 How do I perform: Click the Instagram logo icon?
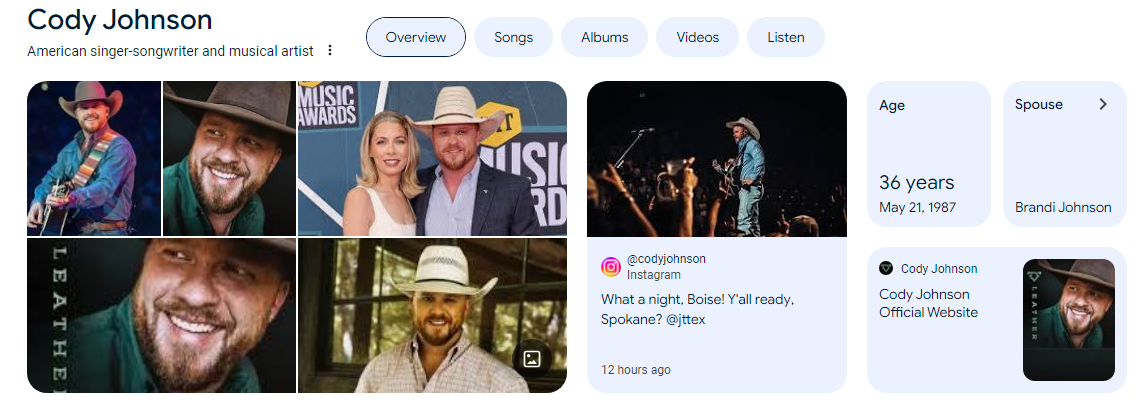point(611,267)
